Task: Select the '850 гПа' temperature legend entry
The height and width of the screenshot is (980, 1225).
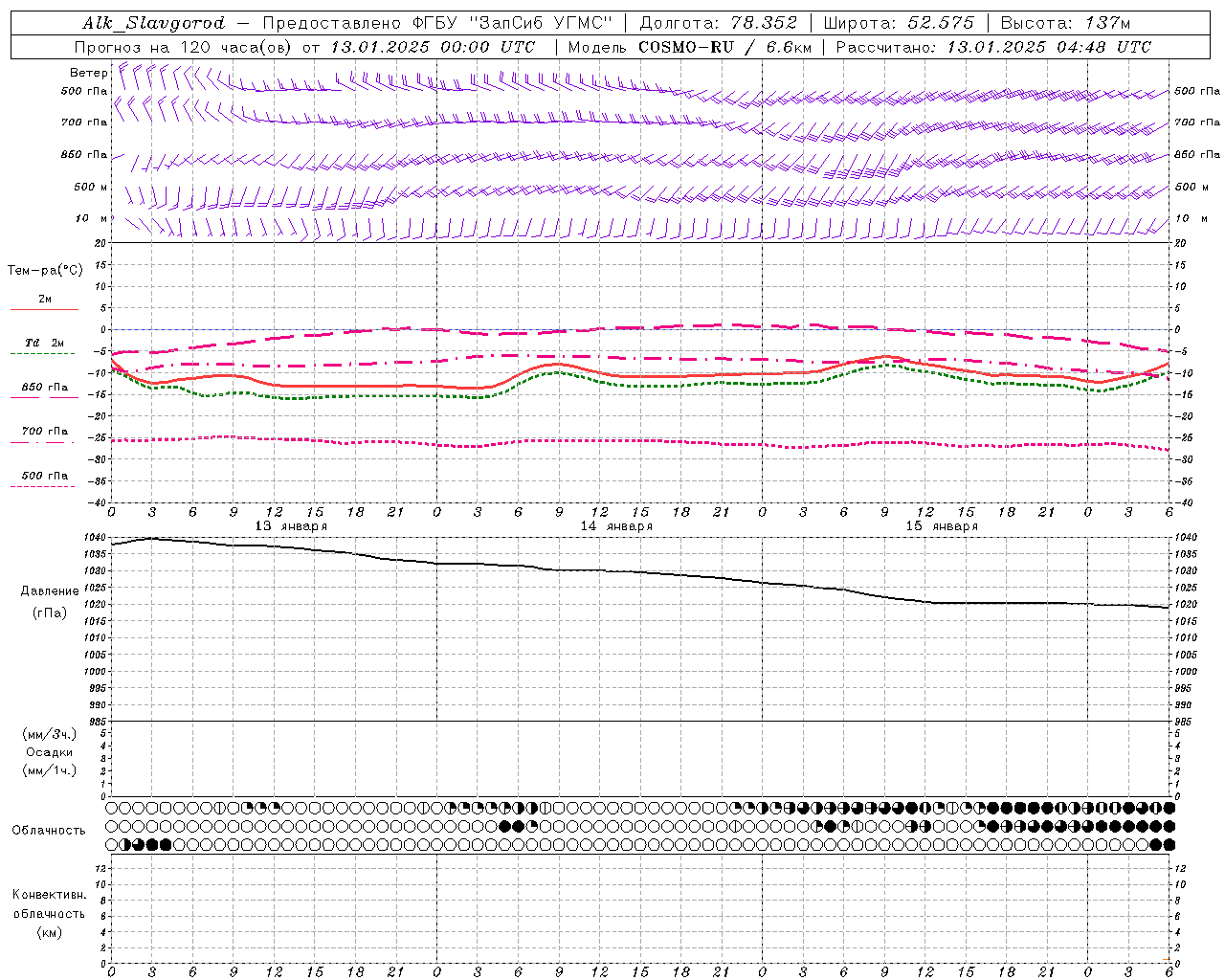Action: pos(45,388)
